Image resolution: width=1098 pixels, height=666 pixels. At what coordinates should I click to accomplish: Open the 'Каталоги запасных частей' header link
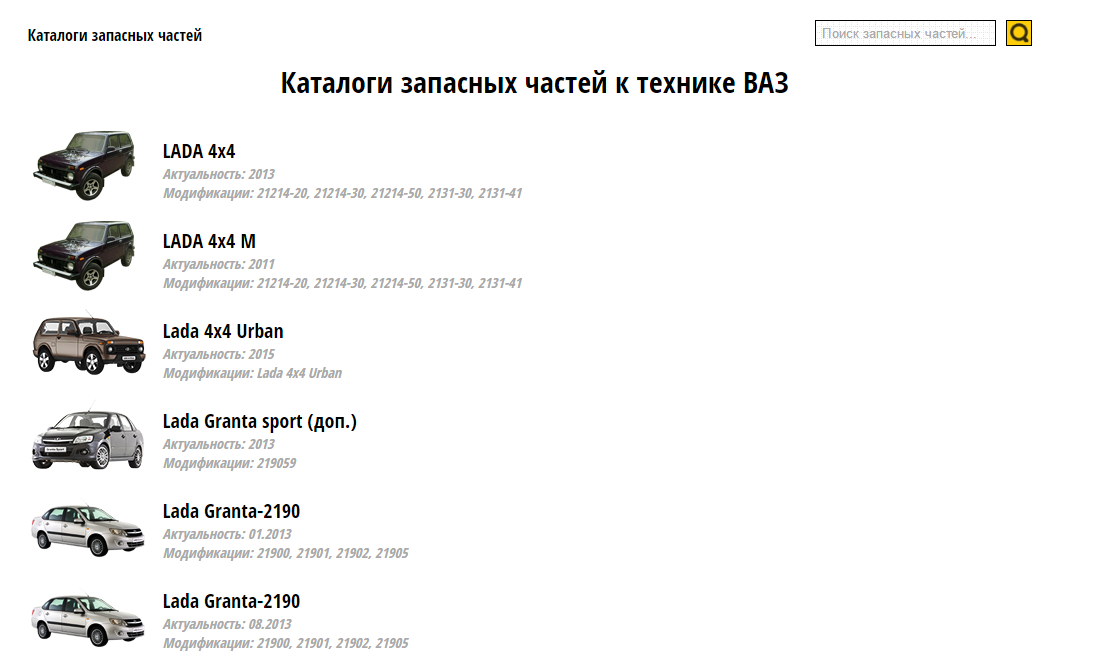(115, 35)
